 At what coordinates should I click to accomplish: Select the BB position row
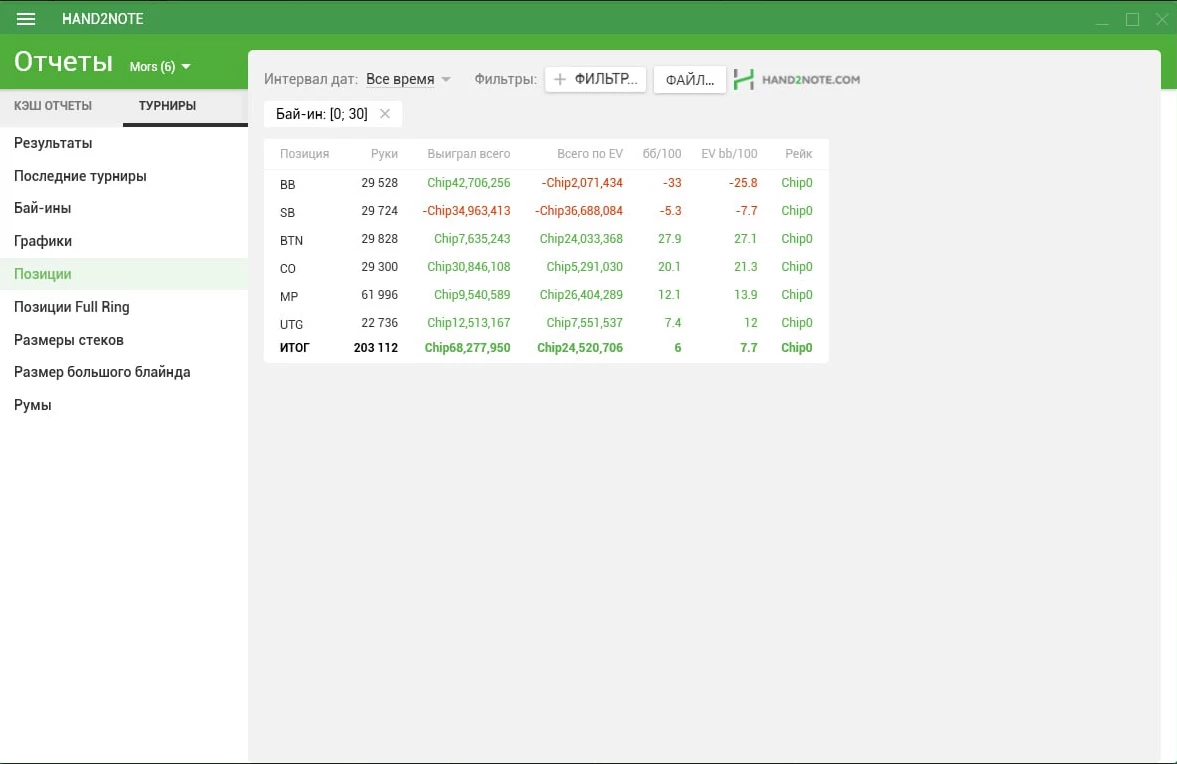pos(546,183)
